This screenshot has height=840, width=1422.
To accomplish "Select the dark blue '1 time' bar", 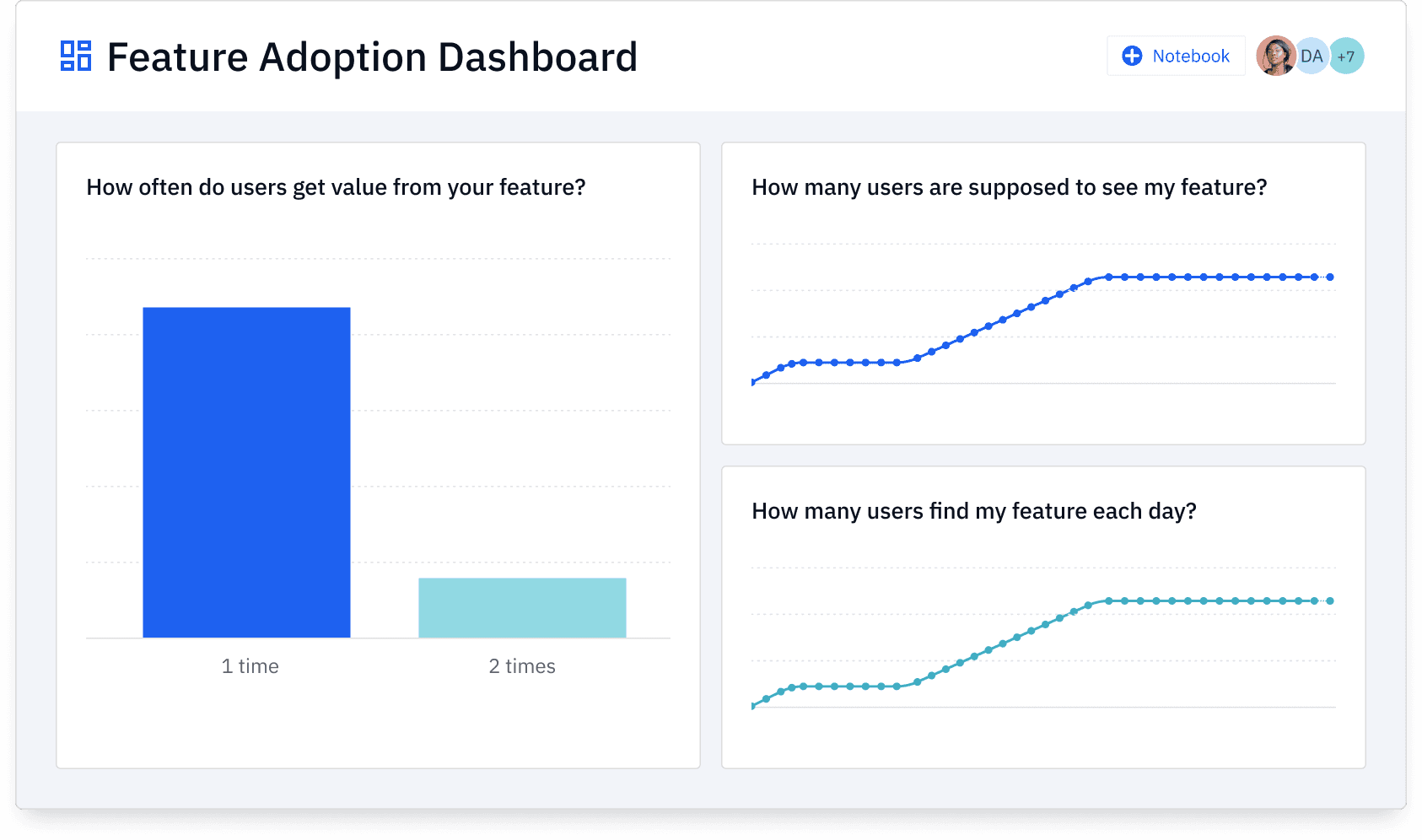I will [x=246, y=472].
